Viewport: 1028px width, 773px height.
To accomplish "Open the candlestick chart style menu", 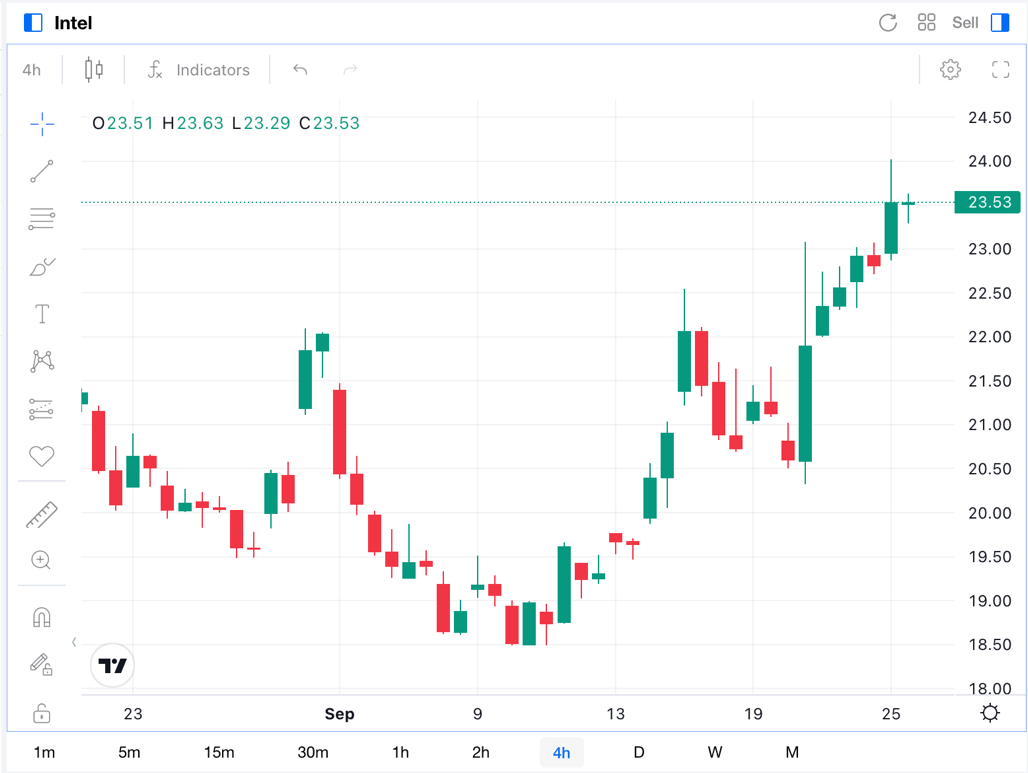I will pos(94,70).
